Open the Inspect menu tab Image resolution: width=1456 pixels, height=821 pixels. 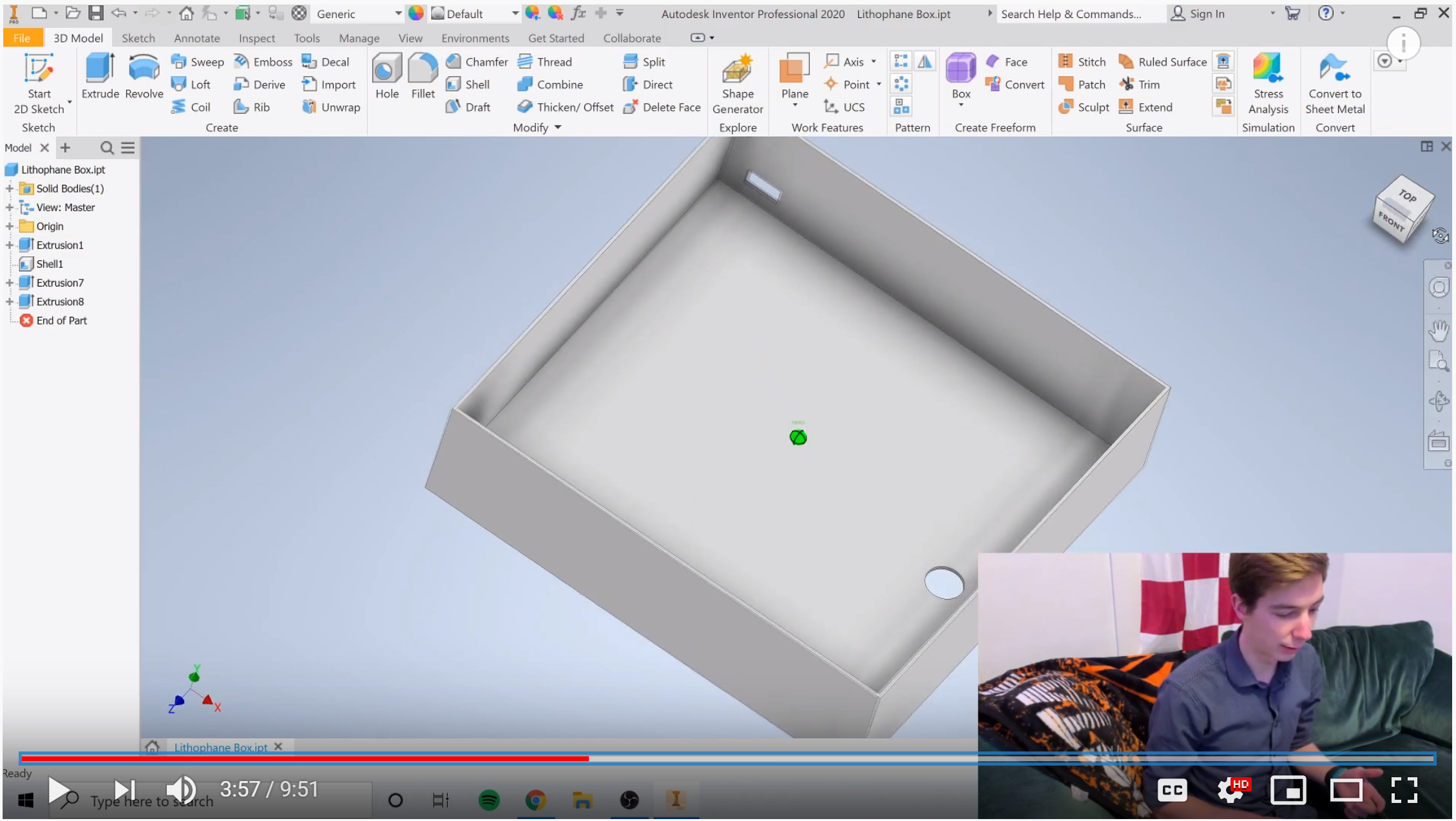[x=256, y=38]
